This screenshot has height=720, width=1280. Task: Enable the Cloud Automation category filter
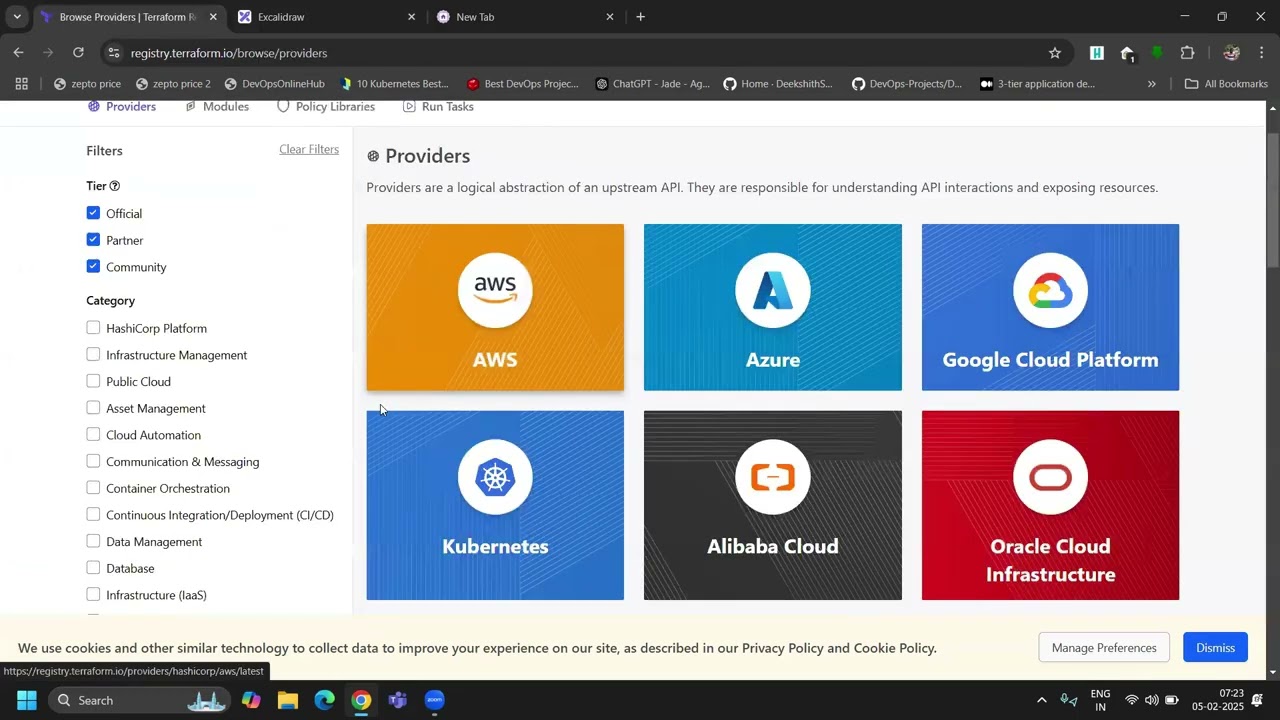click(x=93, y=434)
